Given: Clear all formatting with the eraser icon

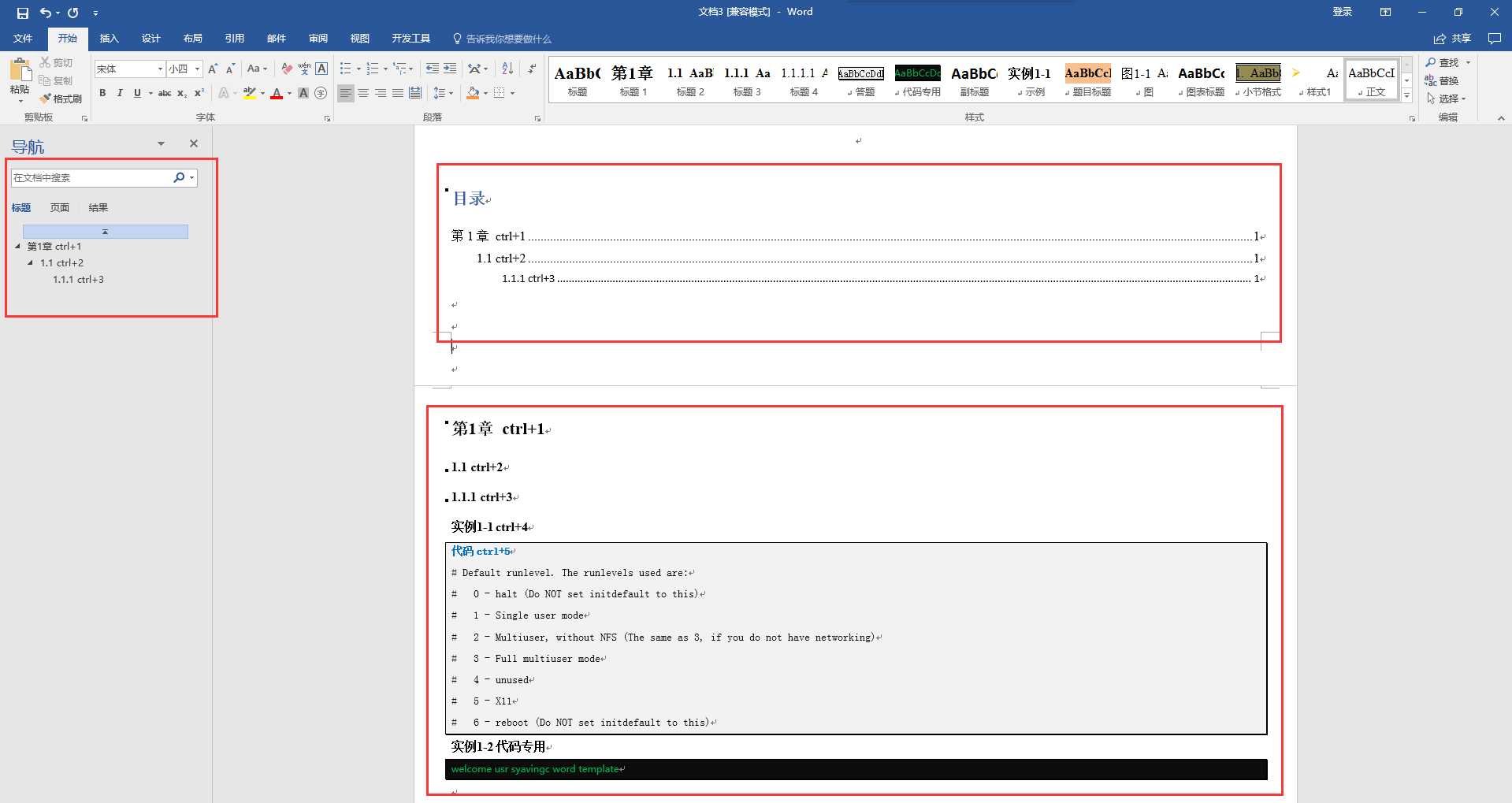Looking at the screenshot, I should (x=287, y=69).
